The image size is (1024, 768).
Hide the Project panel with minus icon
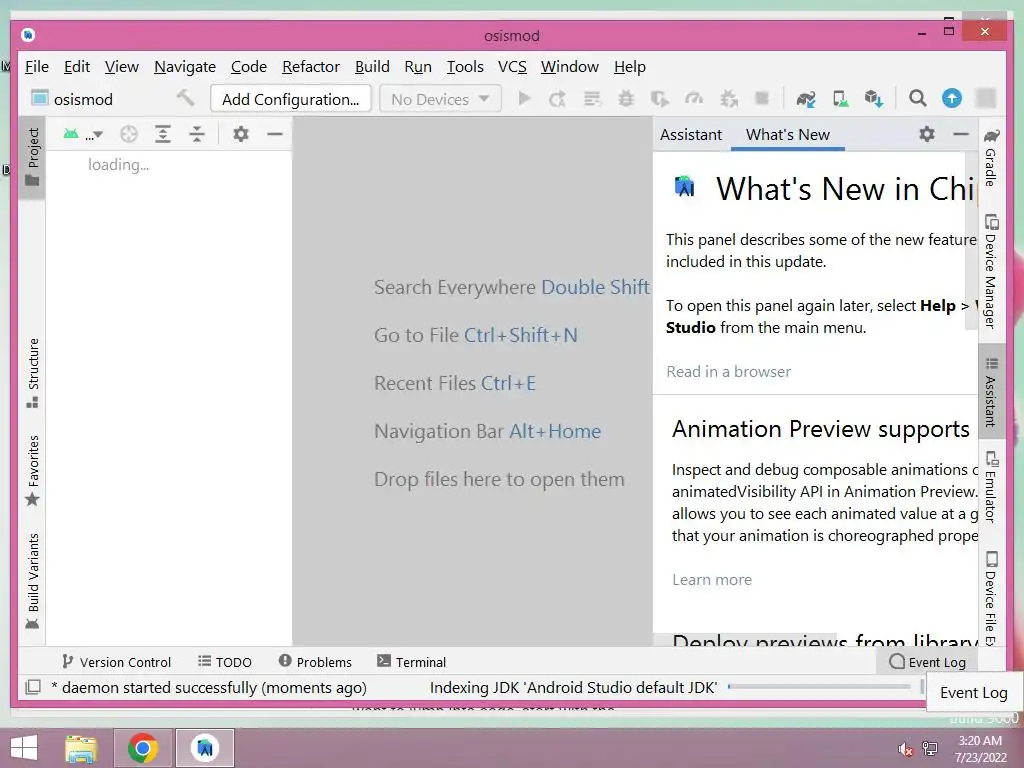275,134
